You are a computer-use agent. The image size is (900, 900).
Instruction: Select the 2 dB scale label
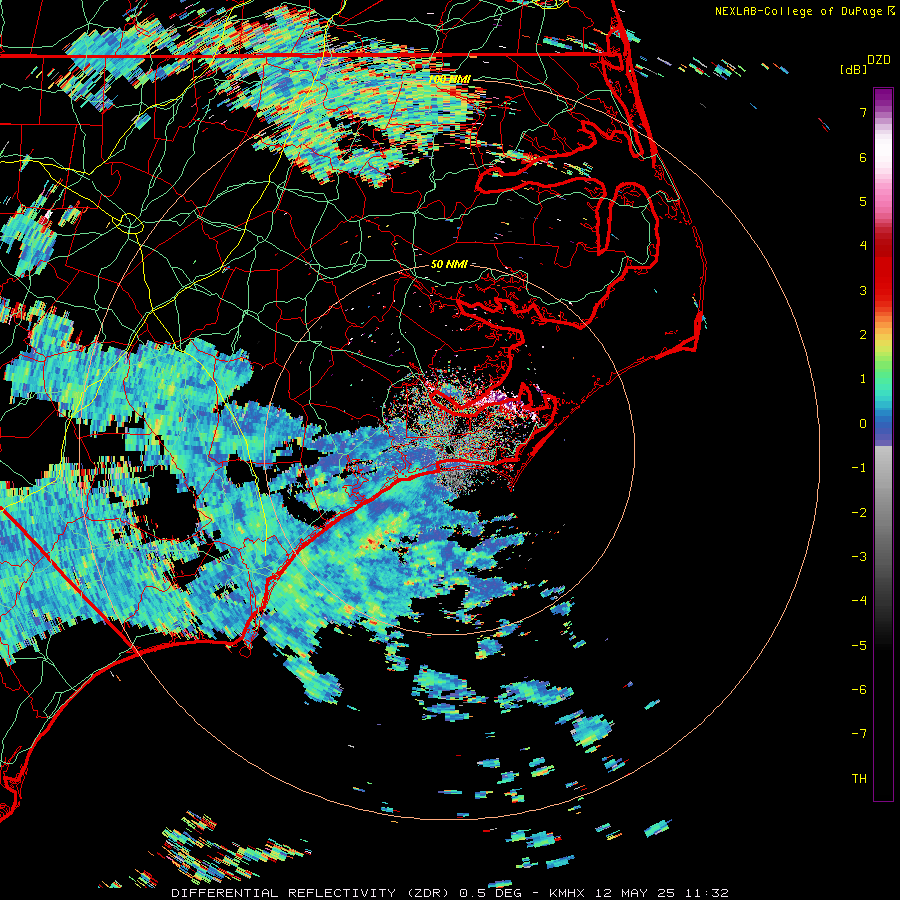click(x=863, y=335)
